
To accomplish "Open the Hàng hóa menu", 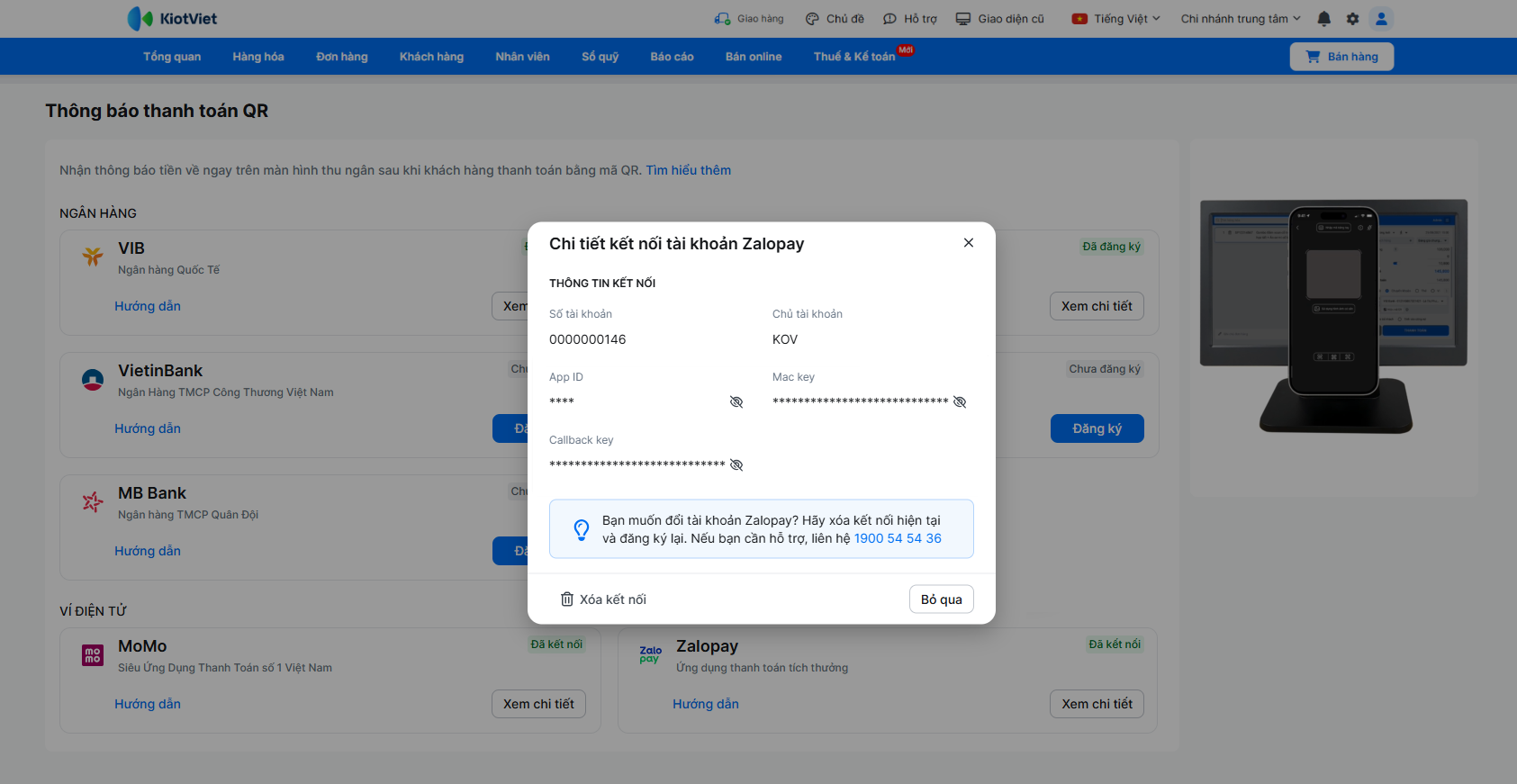I will tap(258, 57).
